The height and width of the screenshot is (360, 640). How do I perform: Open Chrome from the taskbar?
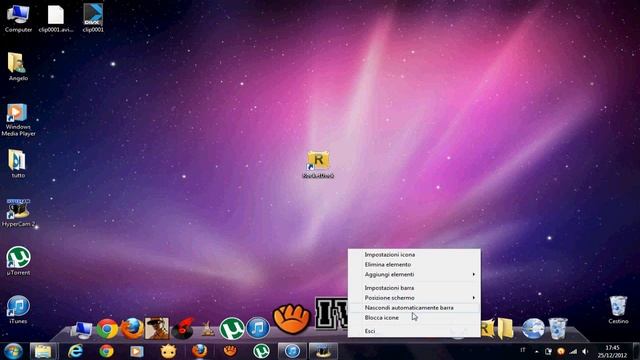coord(107,351)
